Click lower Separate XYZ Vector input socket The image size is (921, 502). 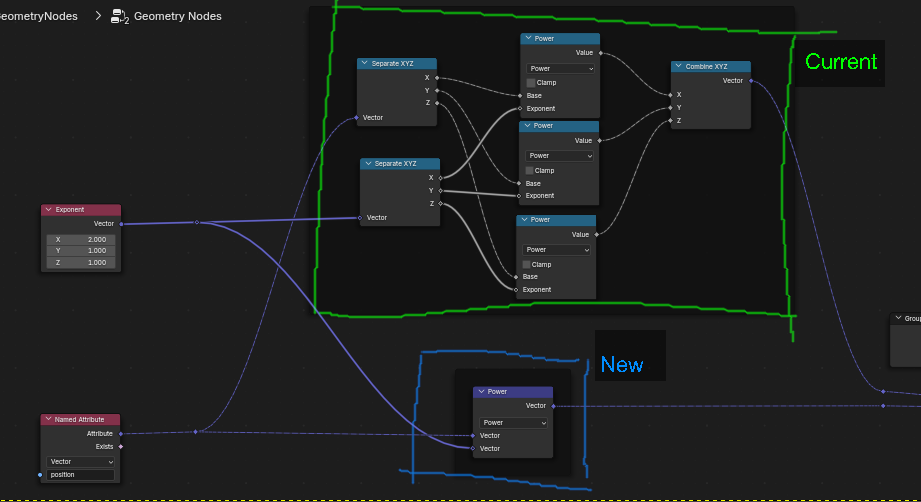360,218
